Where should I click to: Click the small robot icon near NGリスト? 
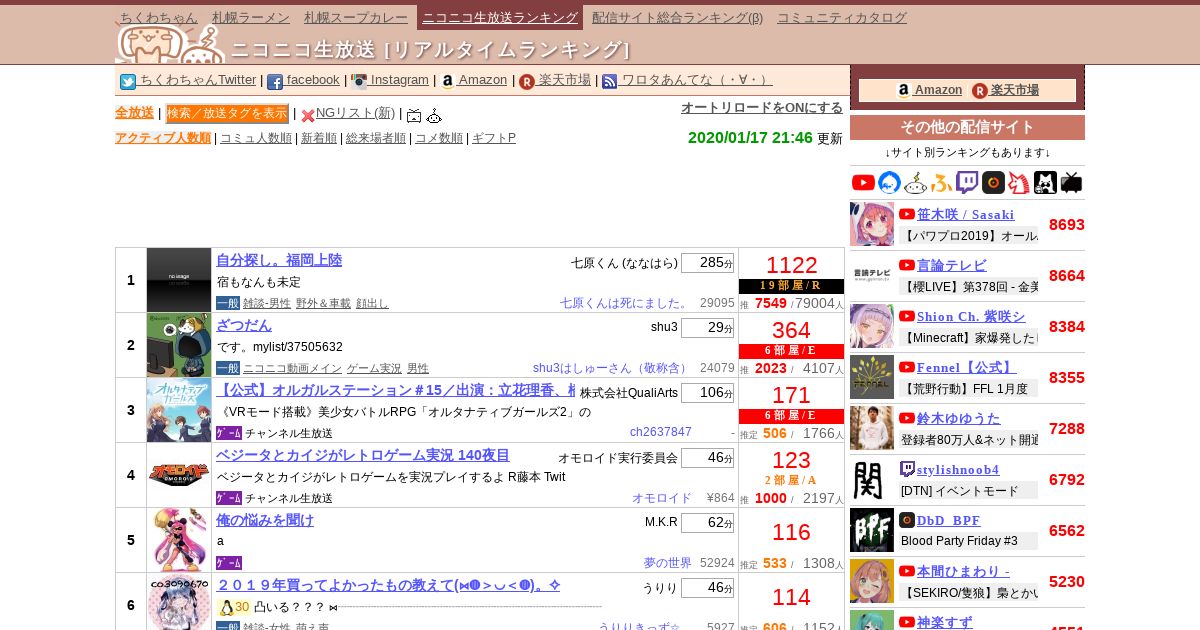coord(434,115)
